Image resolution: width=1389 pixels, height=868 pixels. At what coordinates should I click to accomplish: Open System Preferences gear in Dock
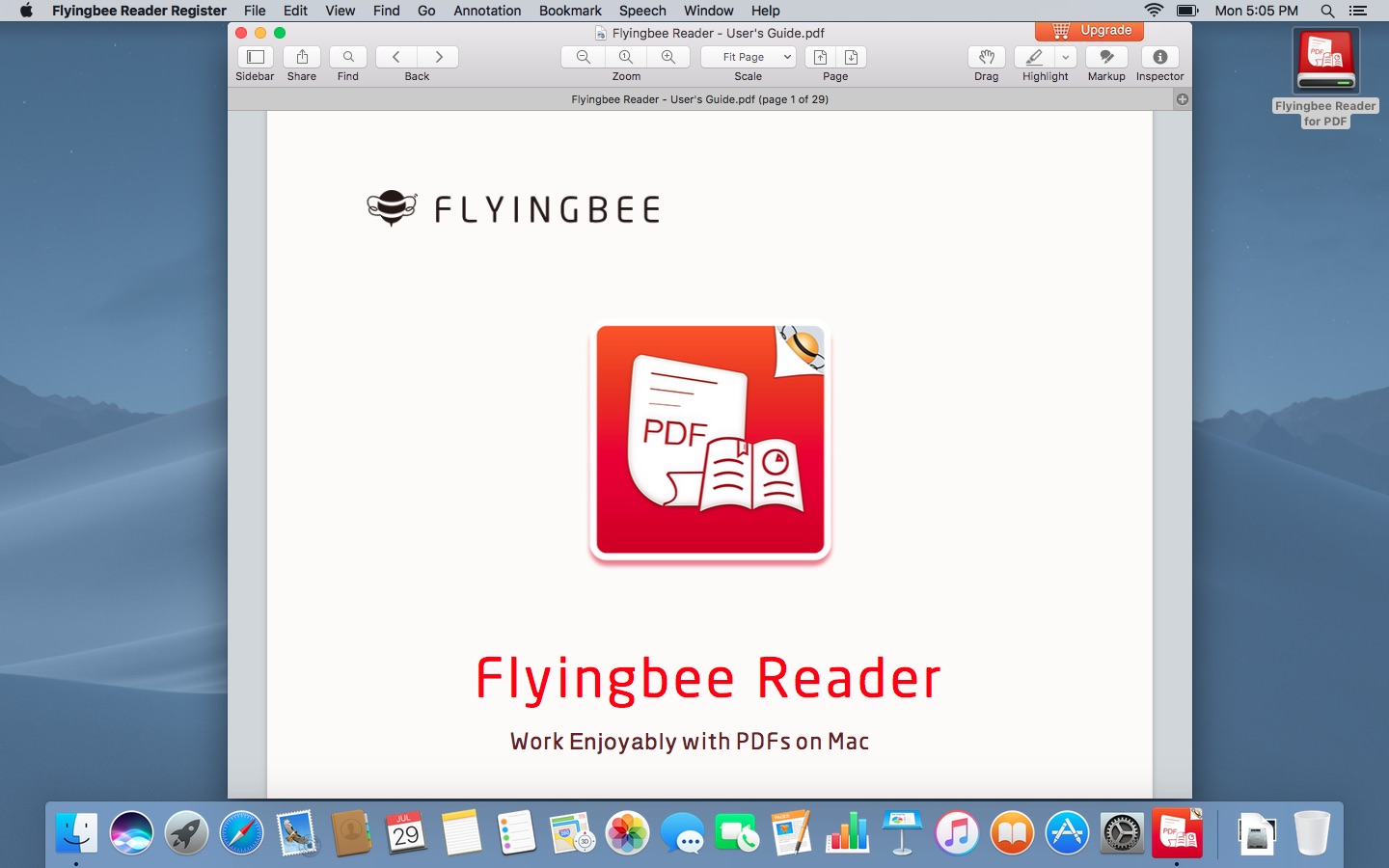[1122, 833]
